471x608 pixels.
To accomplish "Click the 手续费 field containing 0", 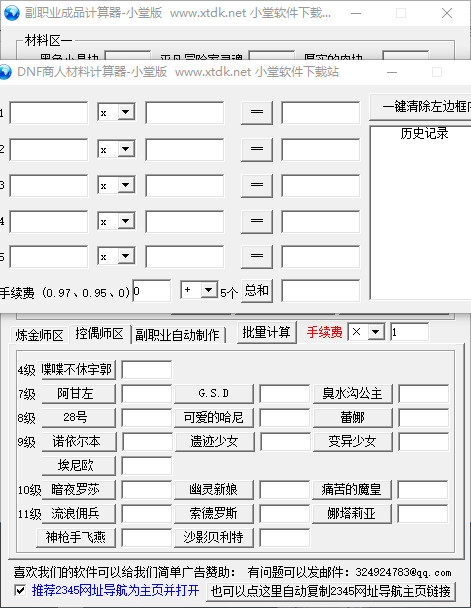I will [x=152, y=290].
